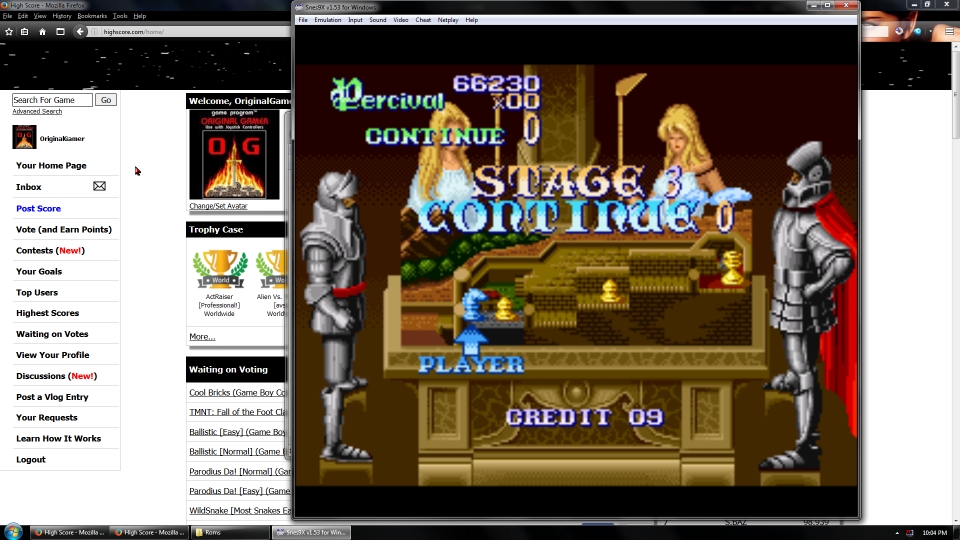The width and height of the screenshot is (960, 540).
Task: Open the Netplay menu in Snes9X
Action: click(448, 20)
